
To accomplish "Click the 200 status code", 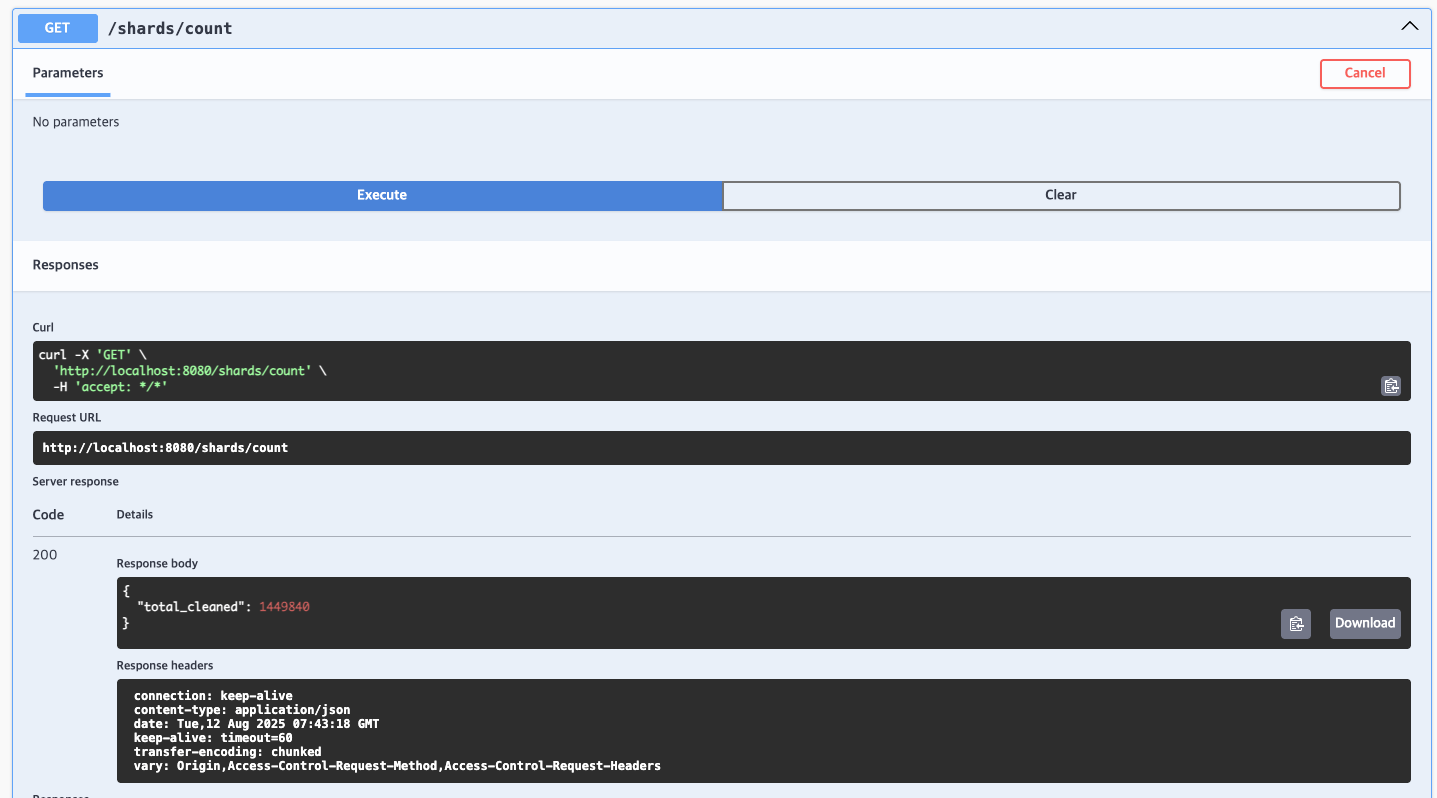I will [45, 555].
